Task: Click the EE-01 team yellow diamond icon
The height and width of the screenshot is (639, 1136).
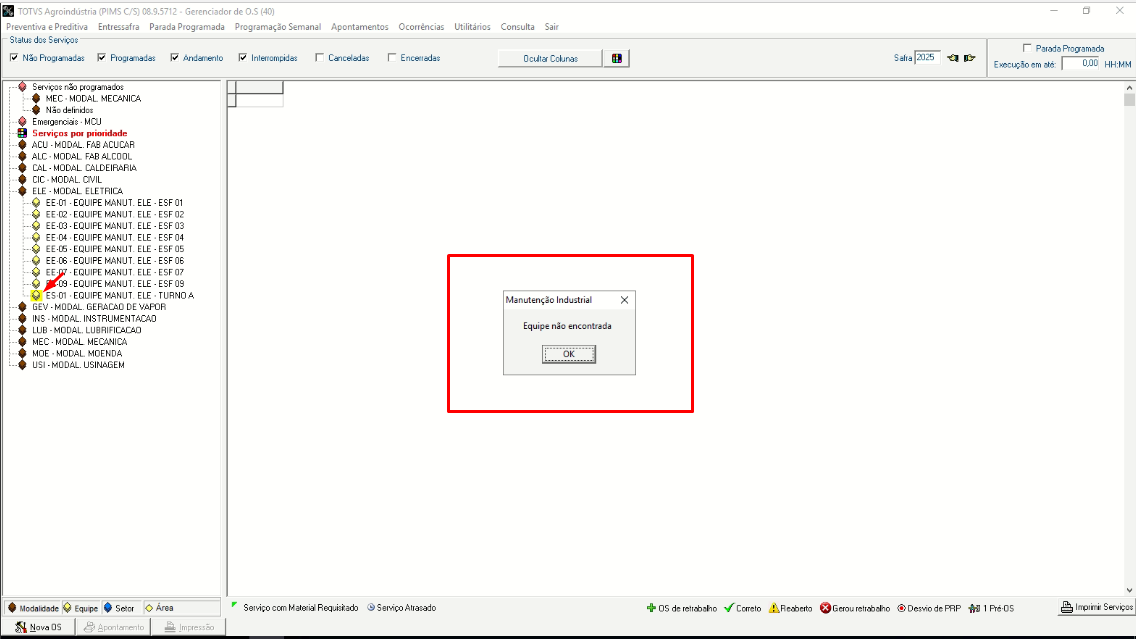Action: pos(36,203)
